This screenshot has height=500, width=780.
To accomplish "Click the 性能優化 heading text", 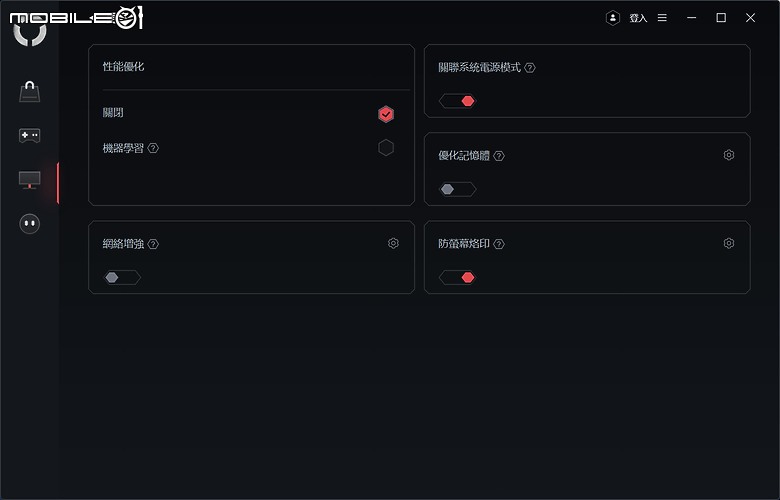I will 123,67.
